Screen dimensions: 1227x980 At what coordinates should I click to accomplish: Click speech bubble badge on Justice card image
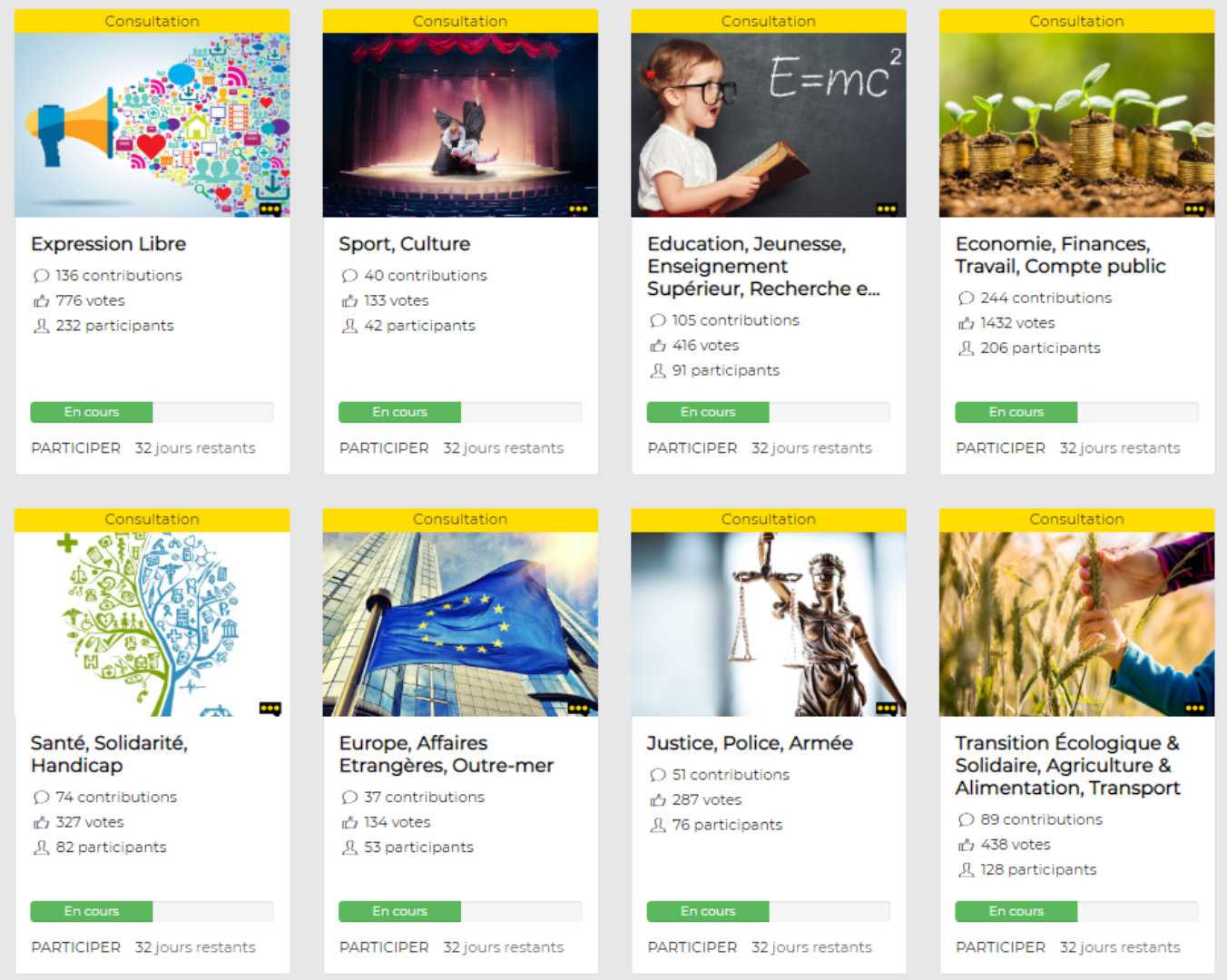(887, 708)
